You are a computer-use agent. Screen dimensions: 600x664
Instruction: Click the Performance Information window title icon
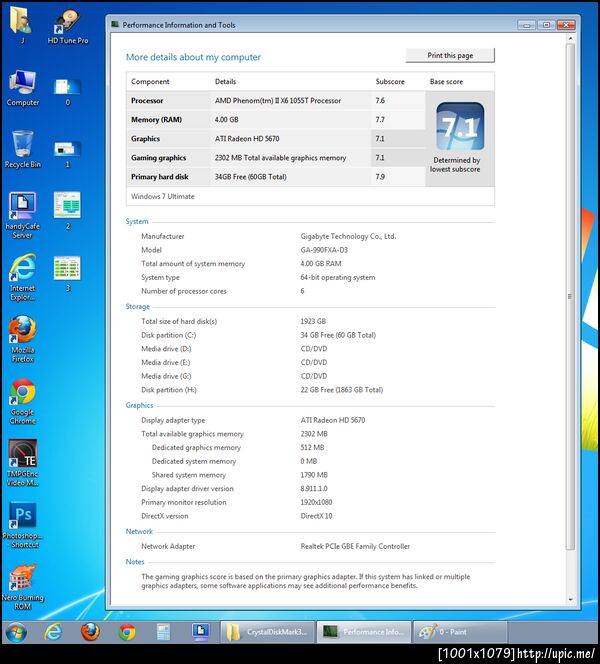(x=115, y=25)
